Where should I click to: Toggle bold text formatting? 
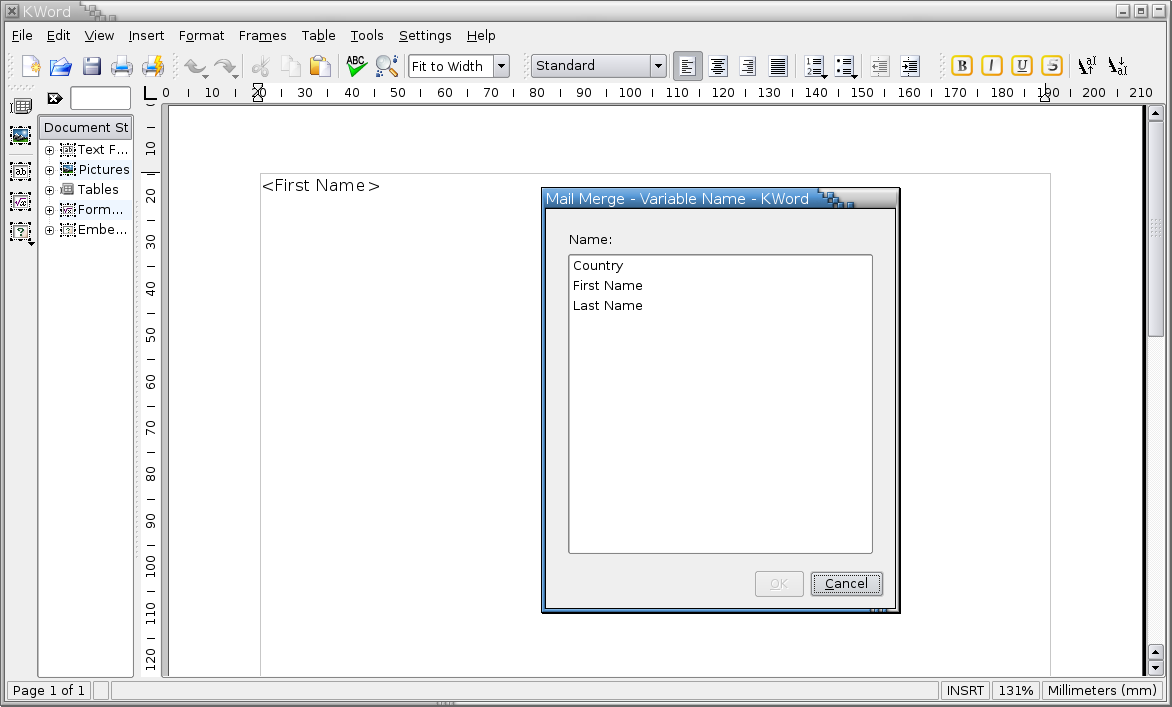(x=960, y=65)
